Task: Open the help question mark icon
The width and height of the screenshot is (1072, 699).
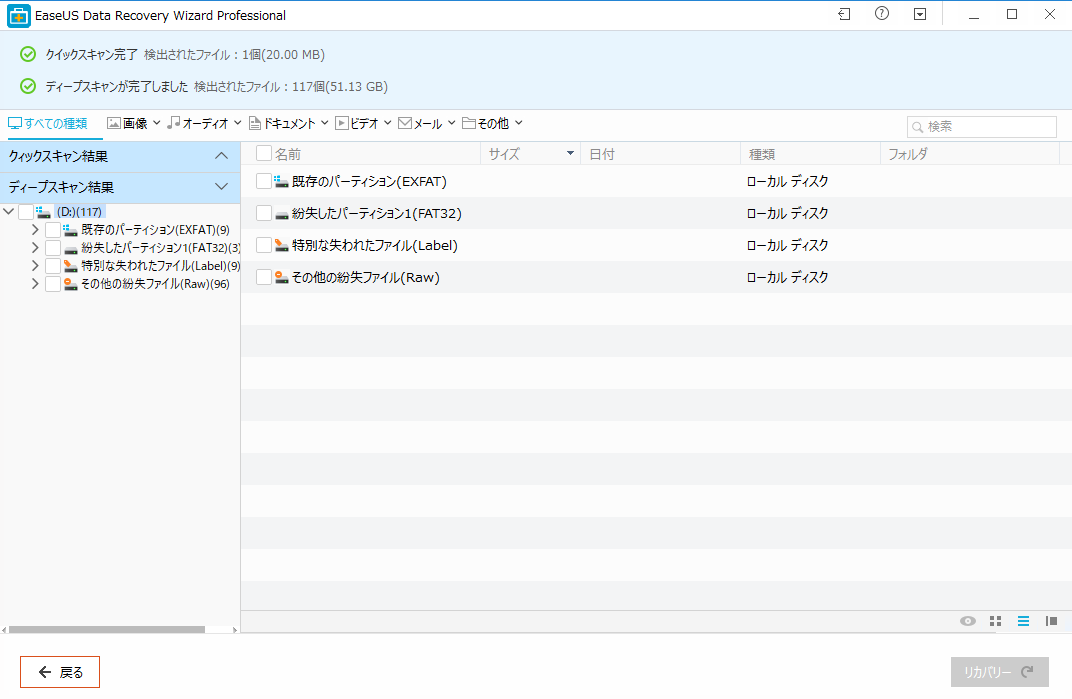Action: [x=881, y=15]
